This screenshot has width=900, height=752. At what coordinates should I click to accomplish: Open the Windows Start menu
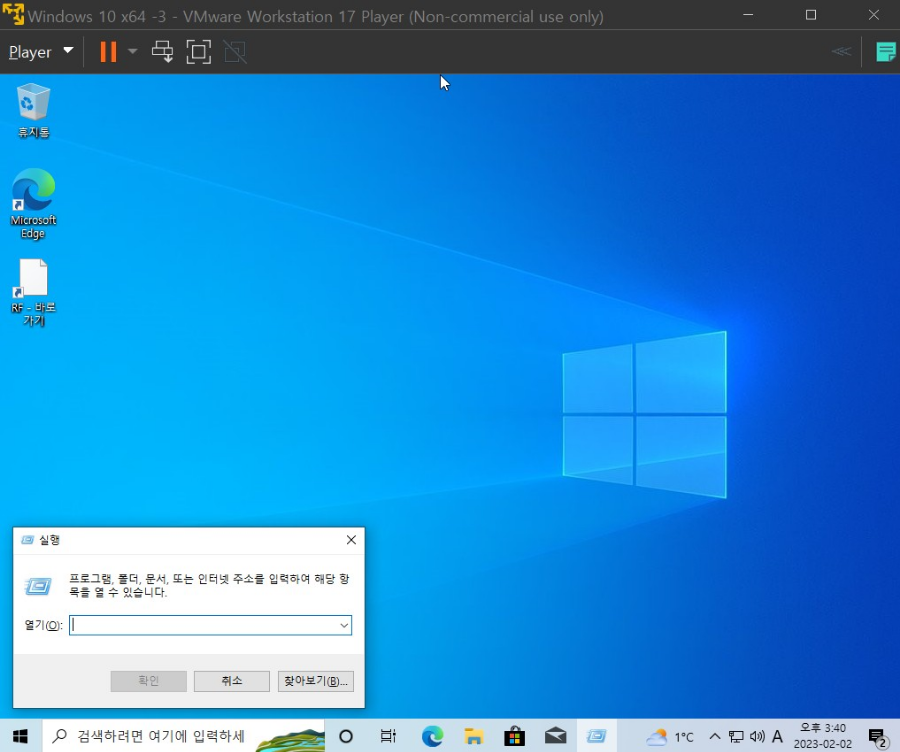[x=21, y=736]
